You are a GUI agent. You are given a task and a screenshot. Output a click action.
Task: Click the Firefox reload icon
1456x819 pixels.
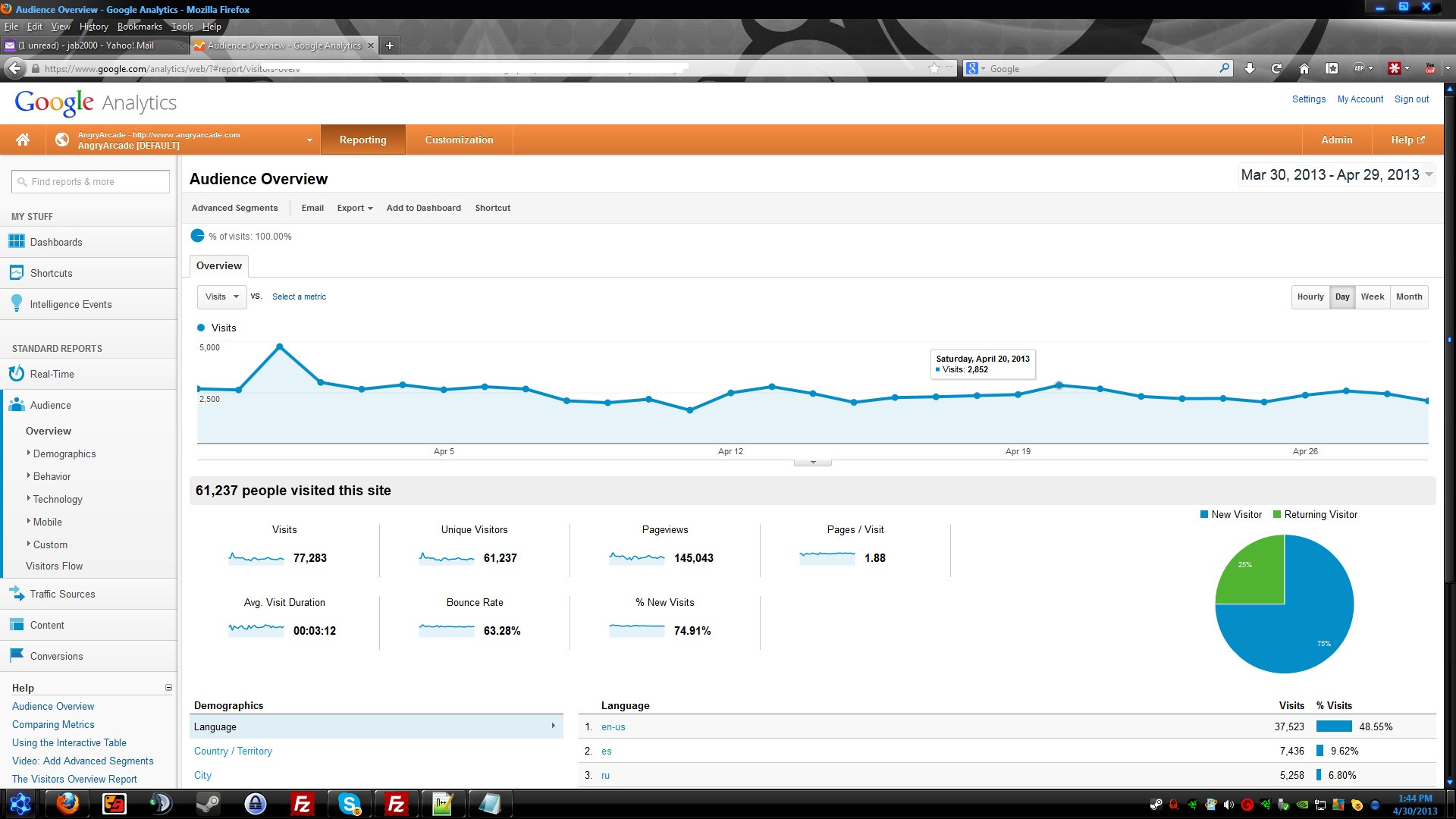pyautogui.click(x=1277, y=68)
